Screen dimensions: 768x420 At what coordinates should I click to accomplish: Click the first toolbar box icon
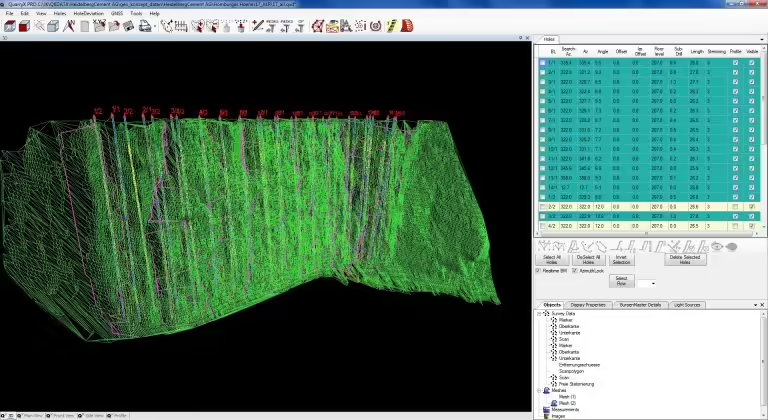point(8,26)
